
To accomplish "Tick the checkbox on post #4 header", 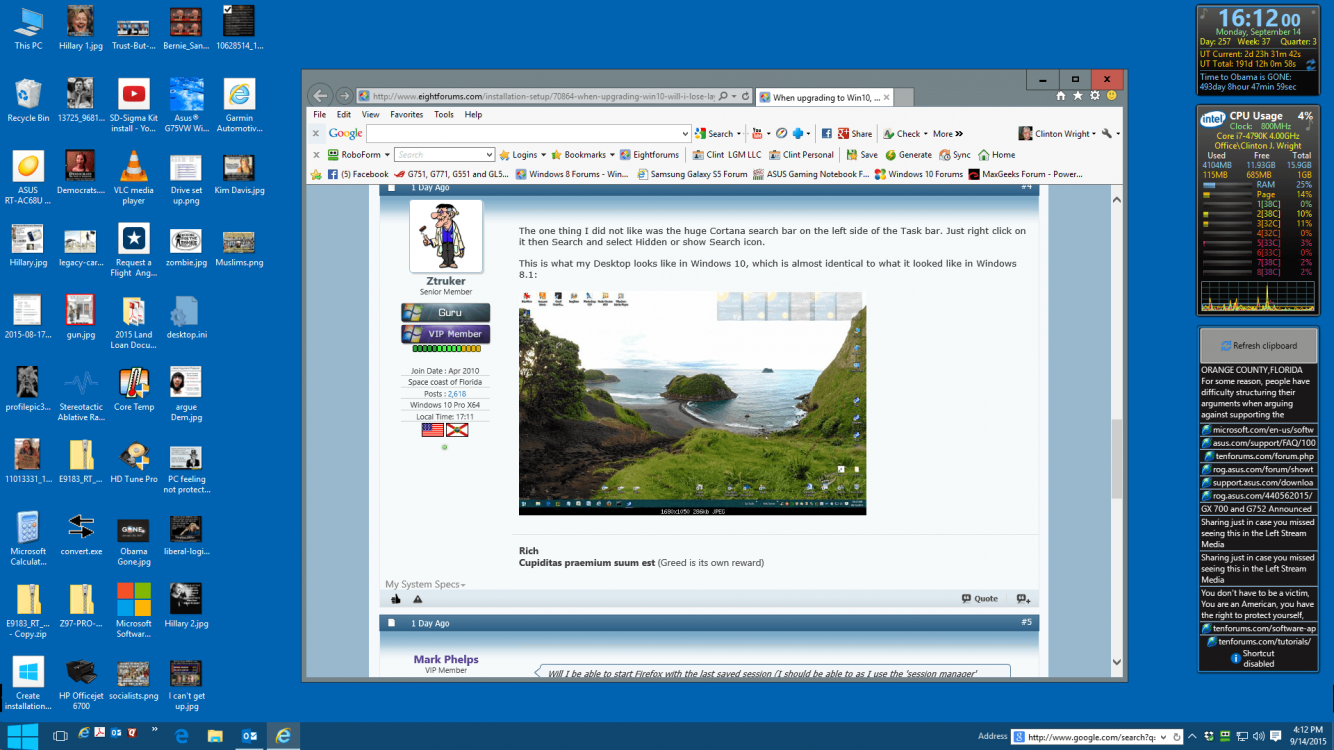I will 392,187.
